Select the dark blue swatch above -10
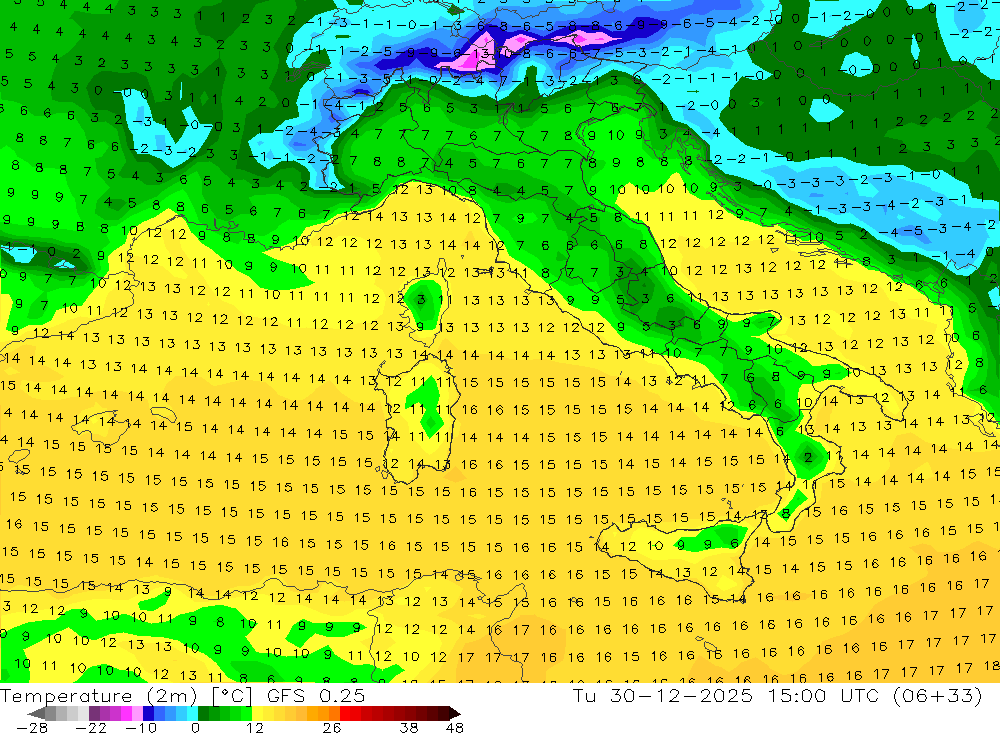The height and width of the screenshot is (733, 1000). tap(148, 713)
